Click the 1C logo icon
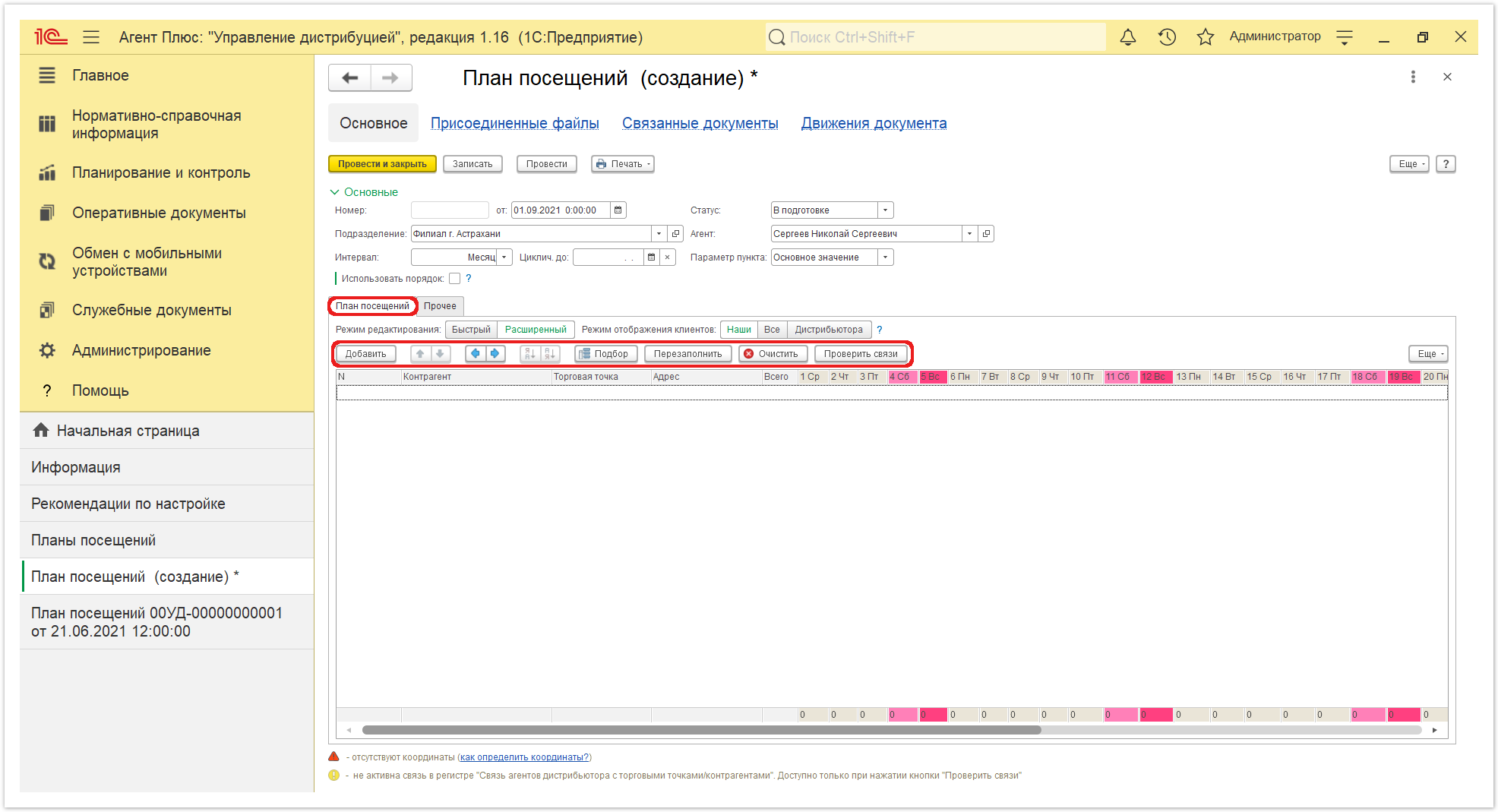The width and height of the screenshot is (1498, 812). pos(51,36)
